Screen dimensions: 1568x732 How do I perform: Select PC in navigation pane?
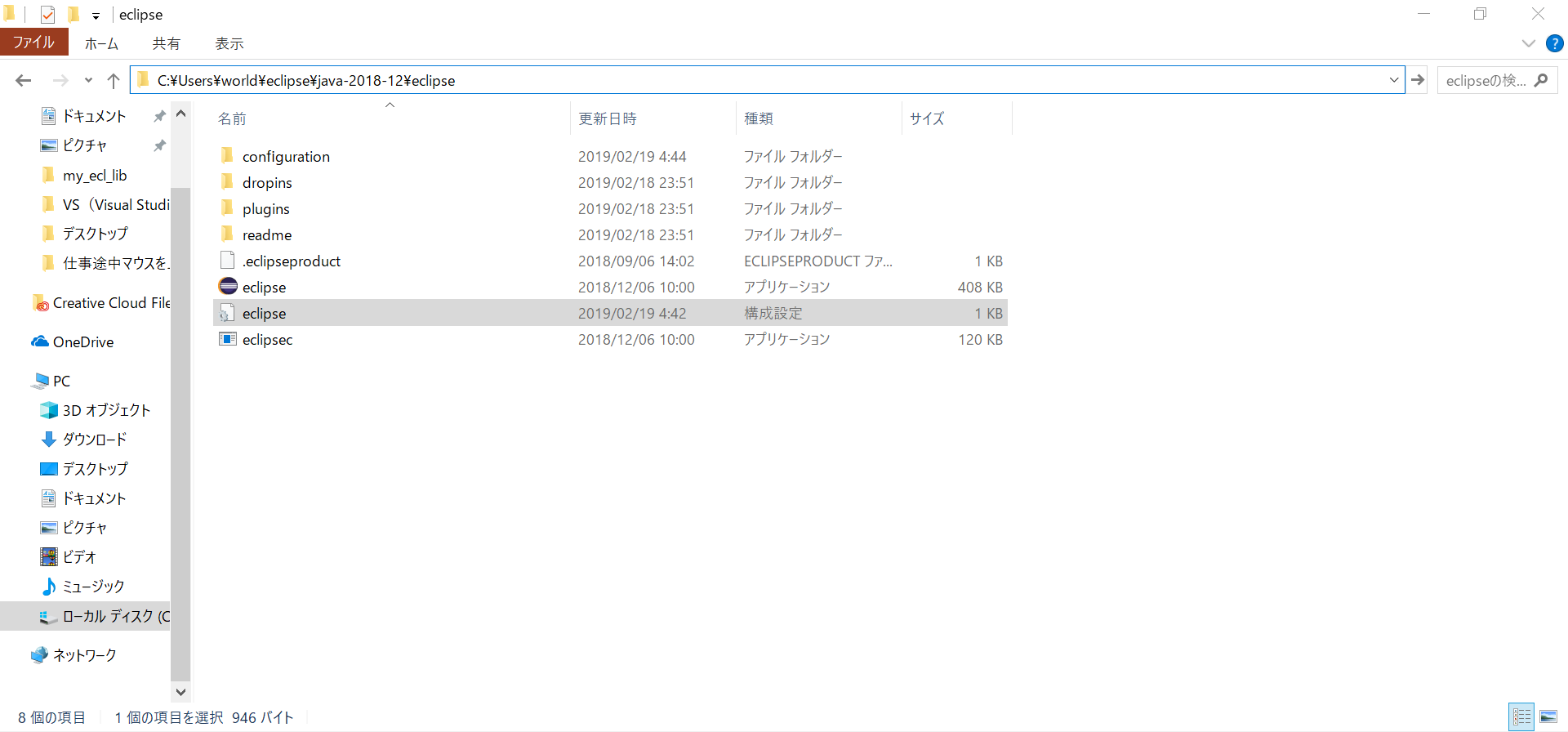[61, 381]
